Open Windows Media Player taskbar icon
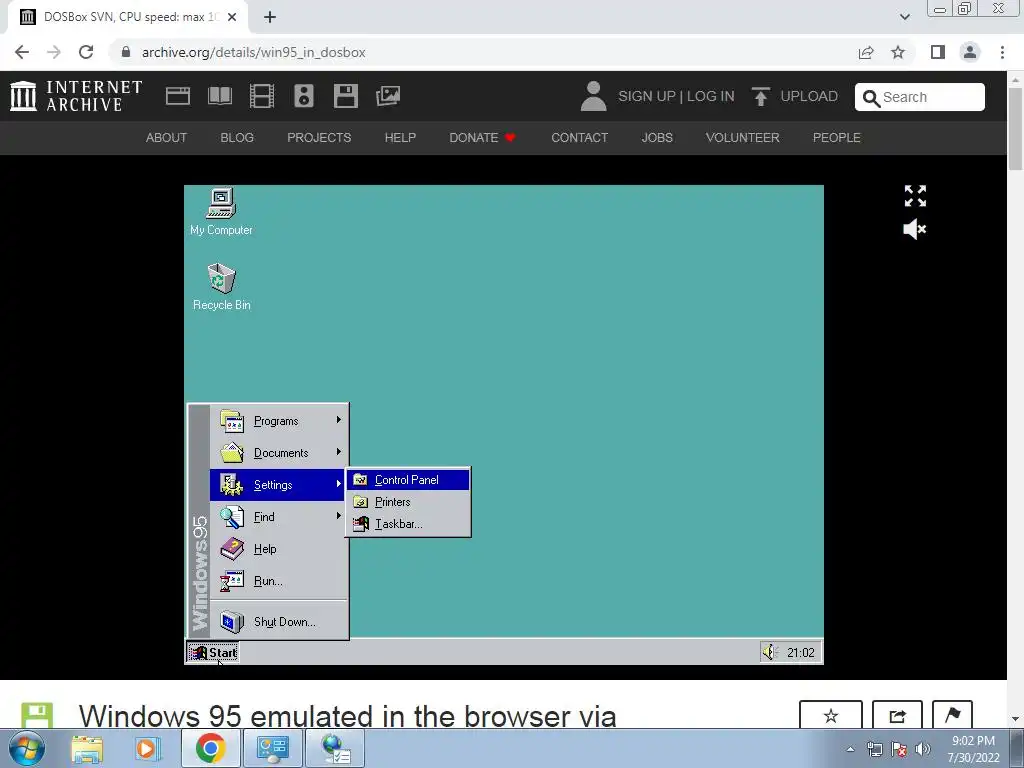 pos(148,748)
